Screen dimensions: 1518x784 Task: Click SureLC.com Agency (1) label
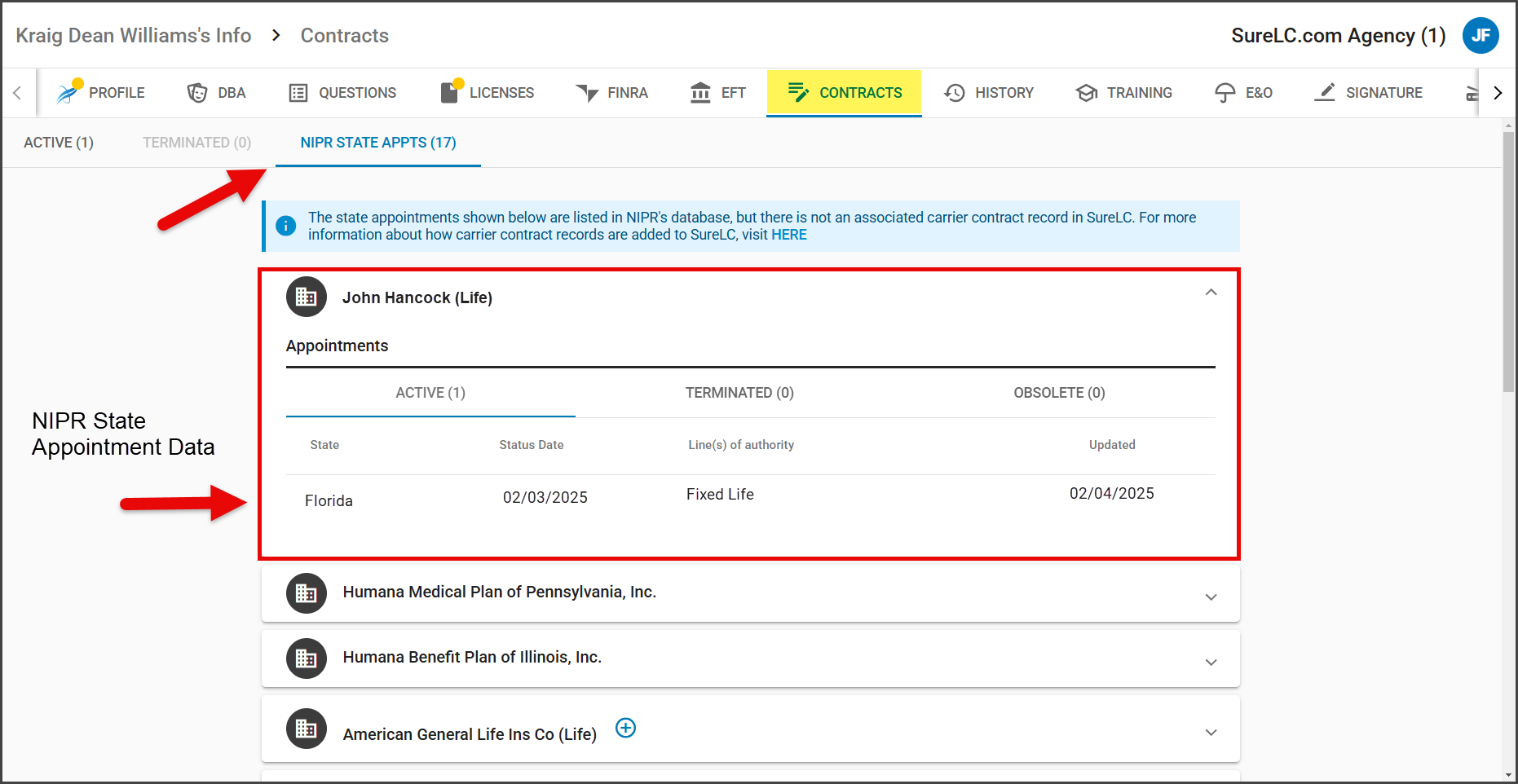1339,35
